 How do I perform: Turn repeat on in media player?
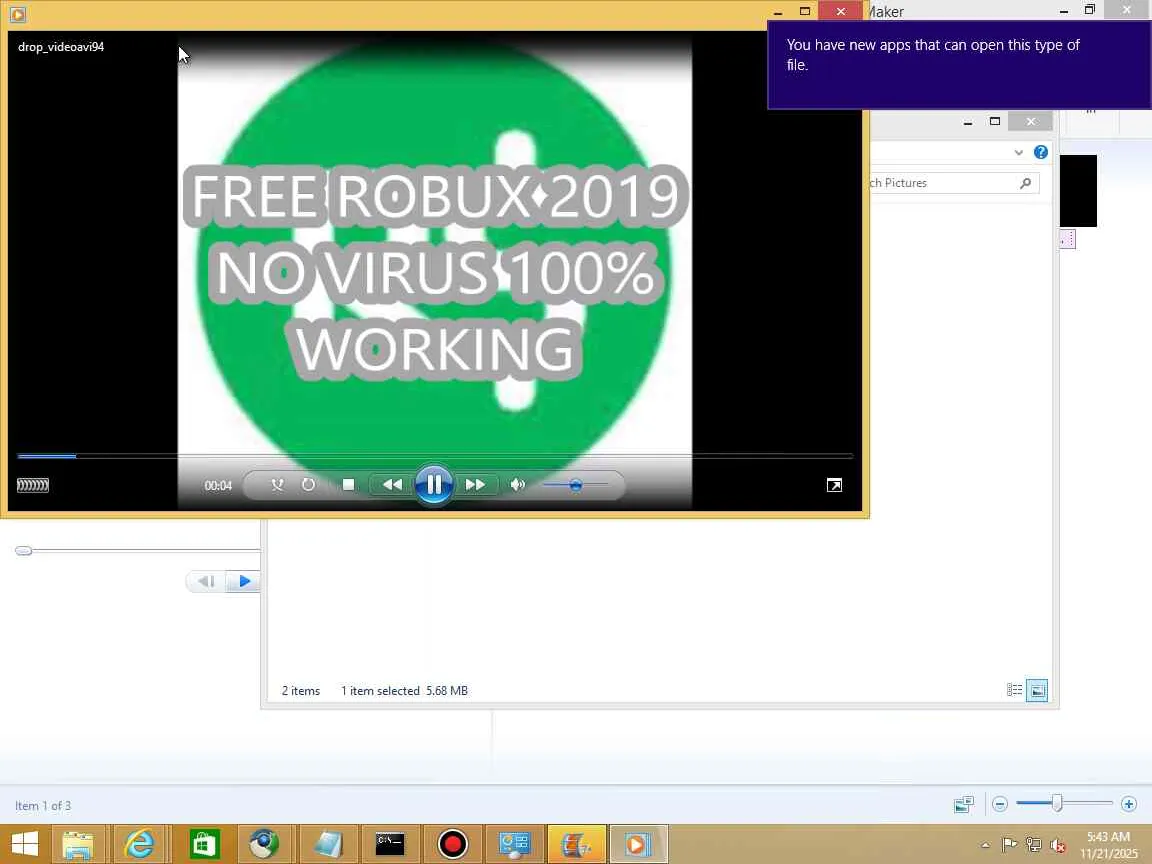(309, 485)
